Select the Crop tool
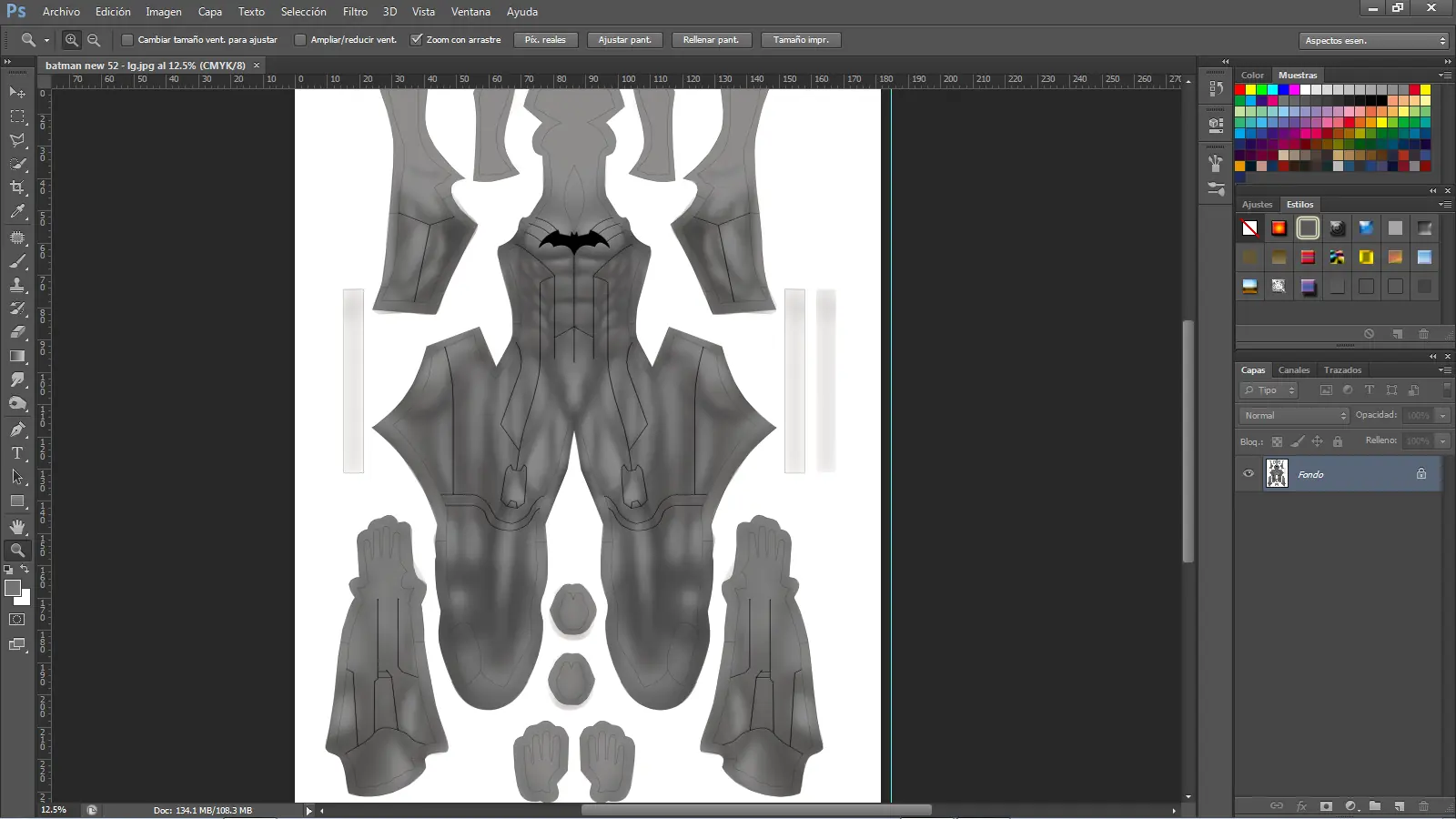 (x=17, y=187)
